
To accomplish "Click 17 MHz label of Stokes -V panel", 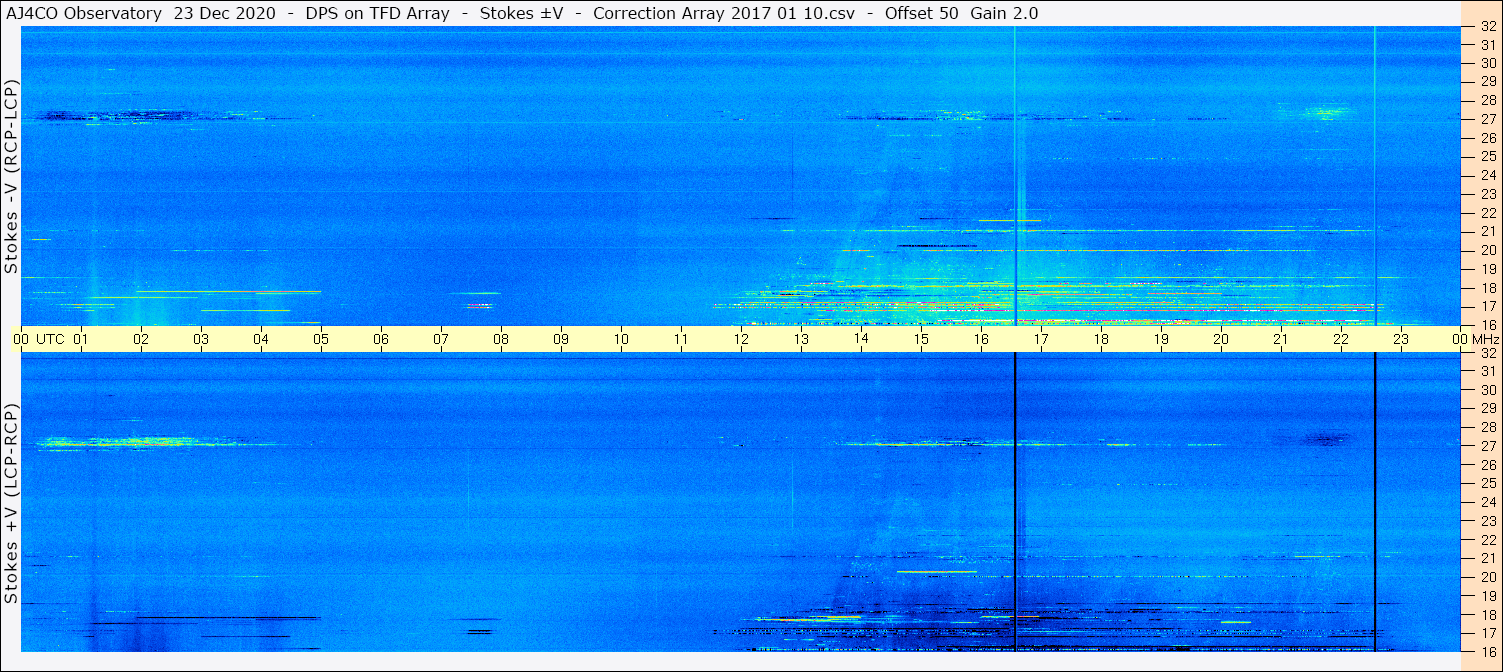I will [x=1488, y=306].
